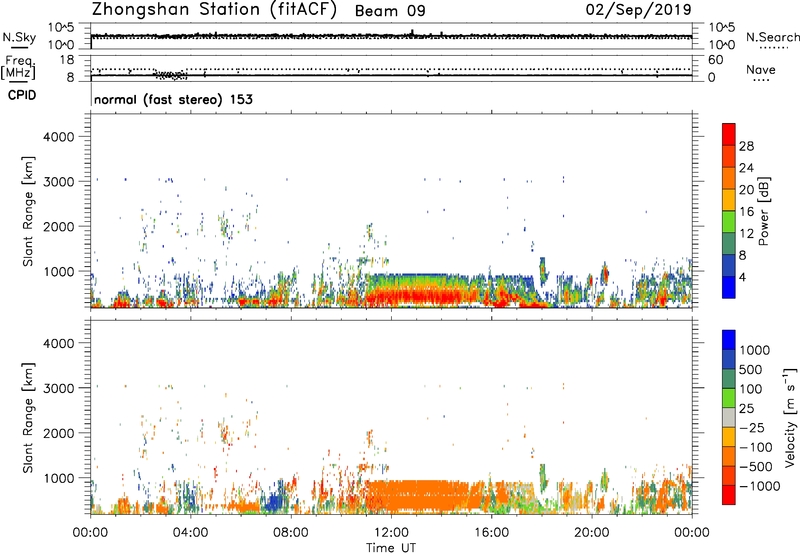Click the '04:00' time axis label

[x=190, y=533]
